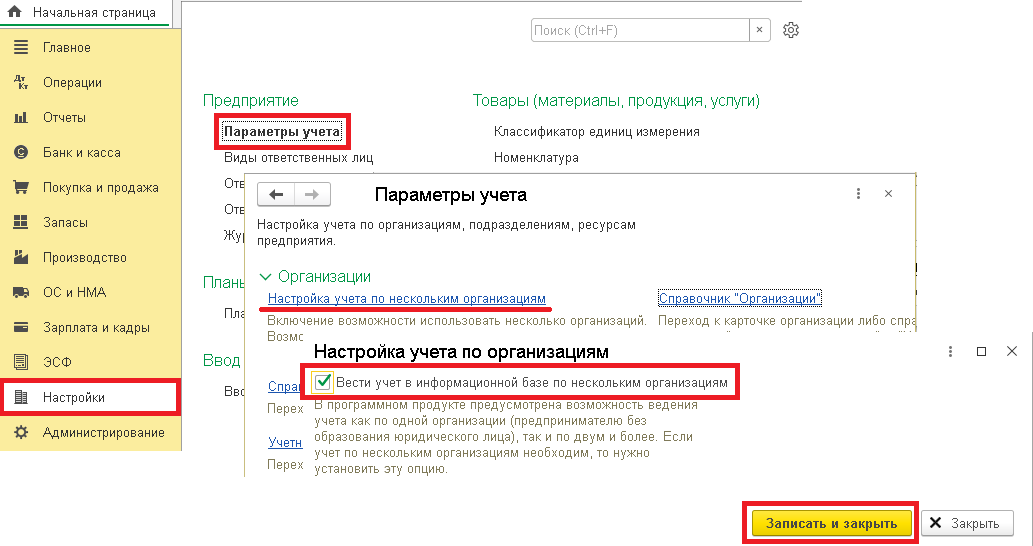Screen dimensions: 1033x546
Task: Open Настройка учета по нескольким организациям link
Action: click(407, 299)
